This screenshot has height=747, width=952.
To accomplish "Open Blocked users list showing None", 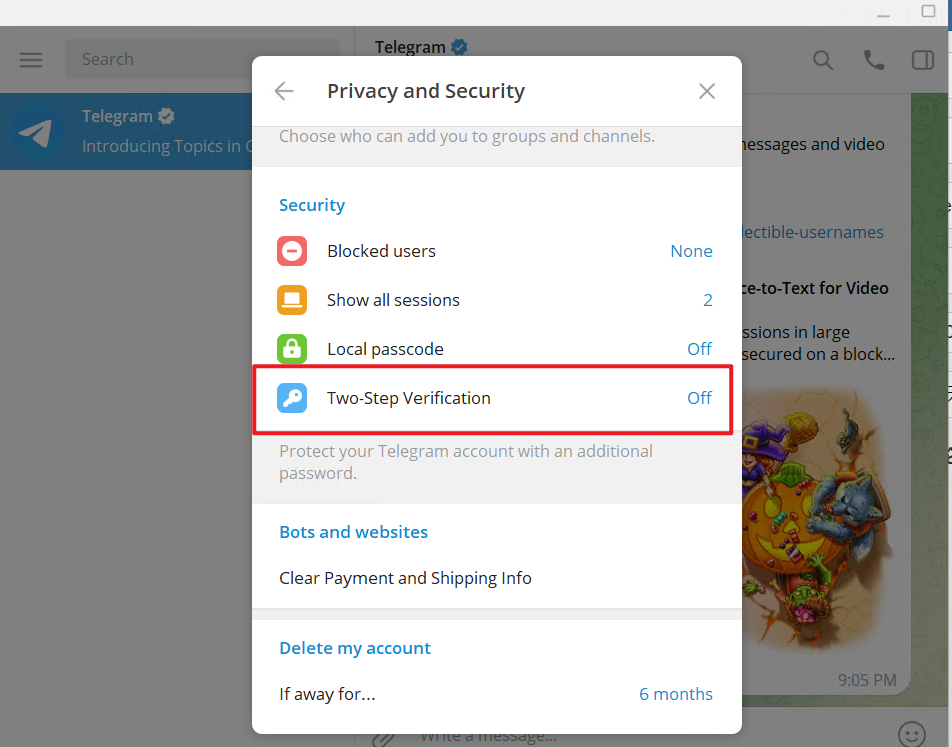I will pos(497,251).
